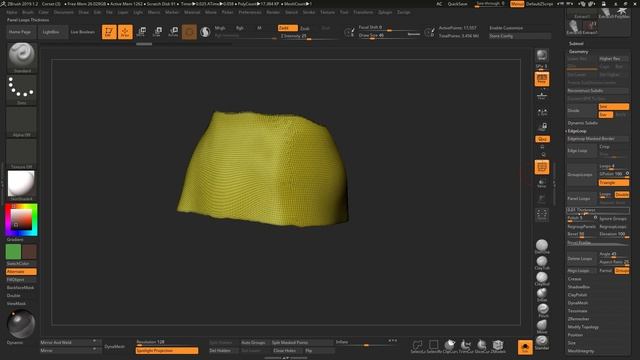Pick a color in the color picker square
The height and width of the screenshot is (360, 640).
(x=21, y=219)
